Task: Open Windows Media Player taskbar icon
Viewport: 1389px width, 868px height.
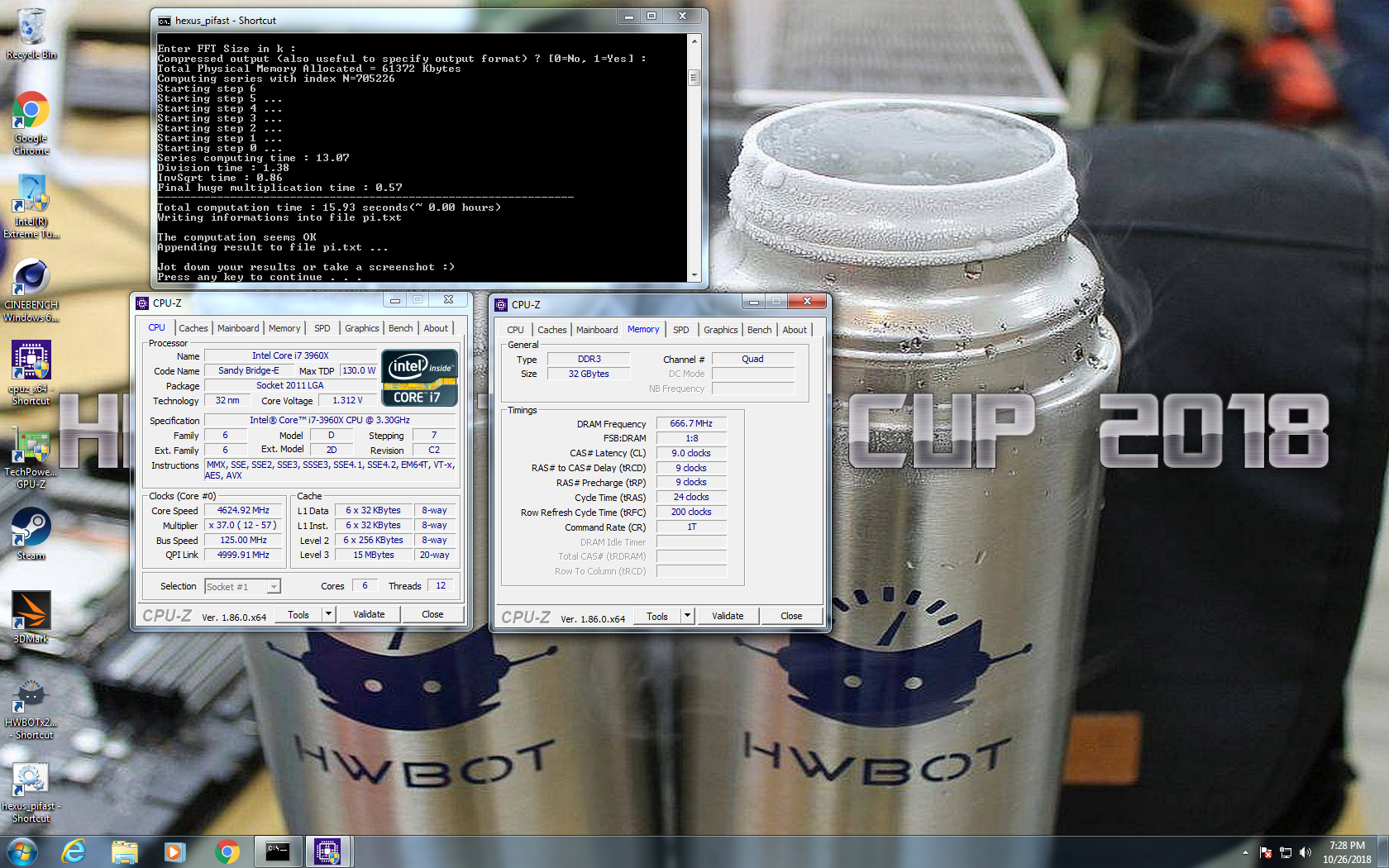Action: [175, 851]
